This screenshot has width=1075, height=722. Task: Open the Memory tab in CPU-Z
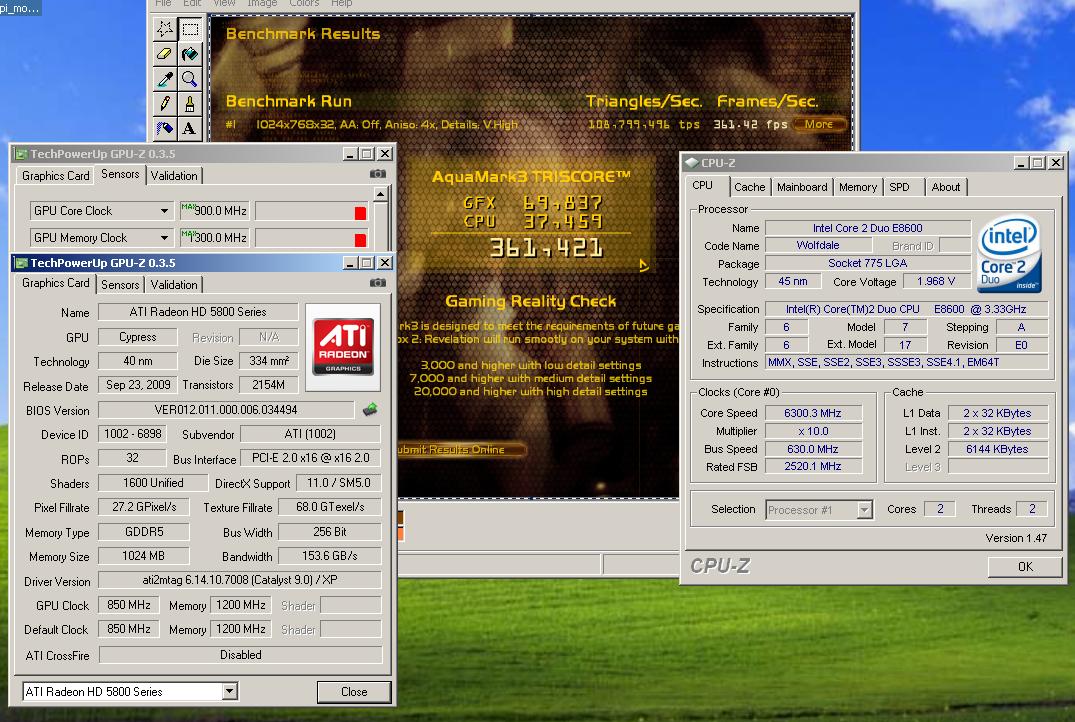(858, 186)
